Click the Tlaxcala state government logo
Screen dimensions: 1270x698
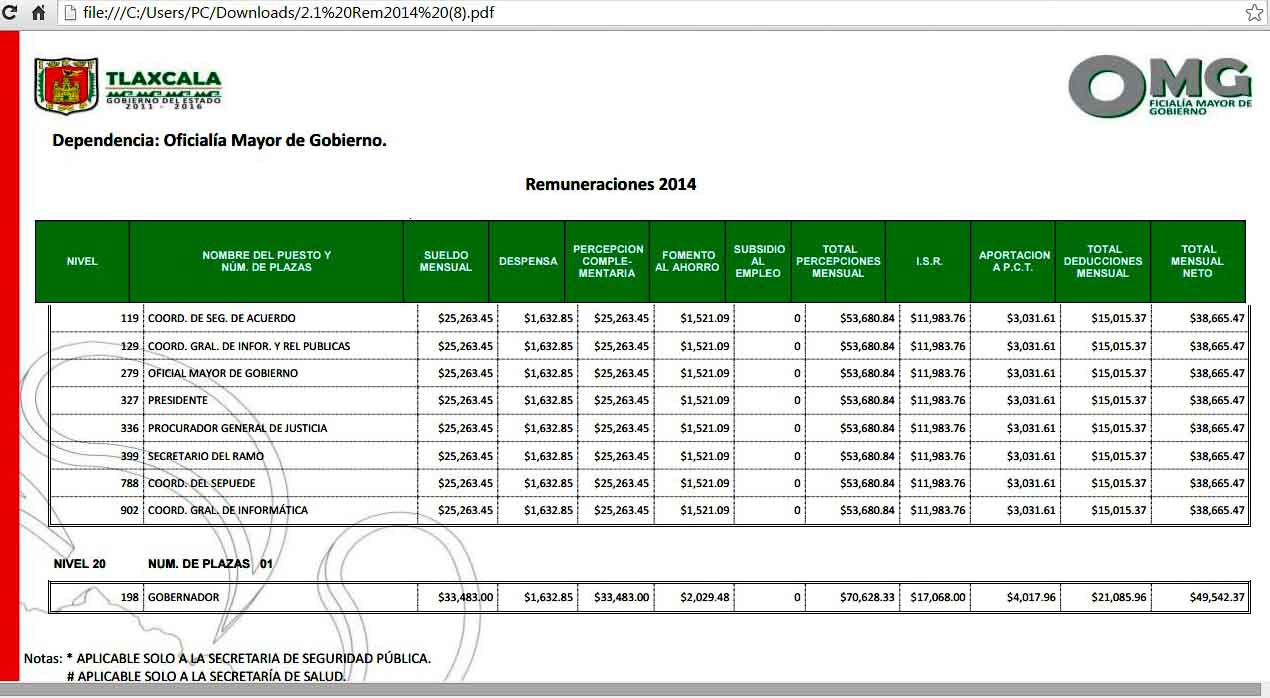pyautogui.click(x=127, y=86)
